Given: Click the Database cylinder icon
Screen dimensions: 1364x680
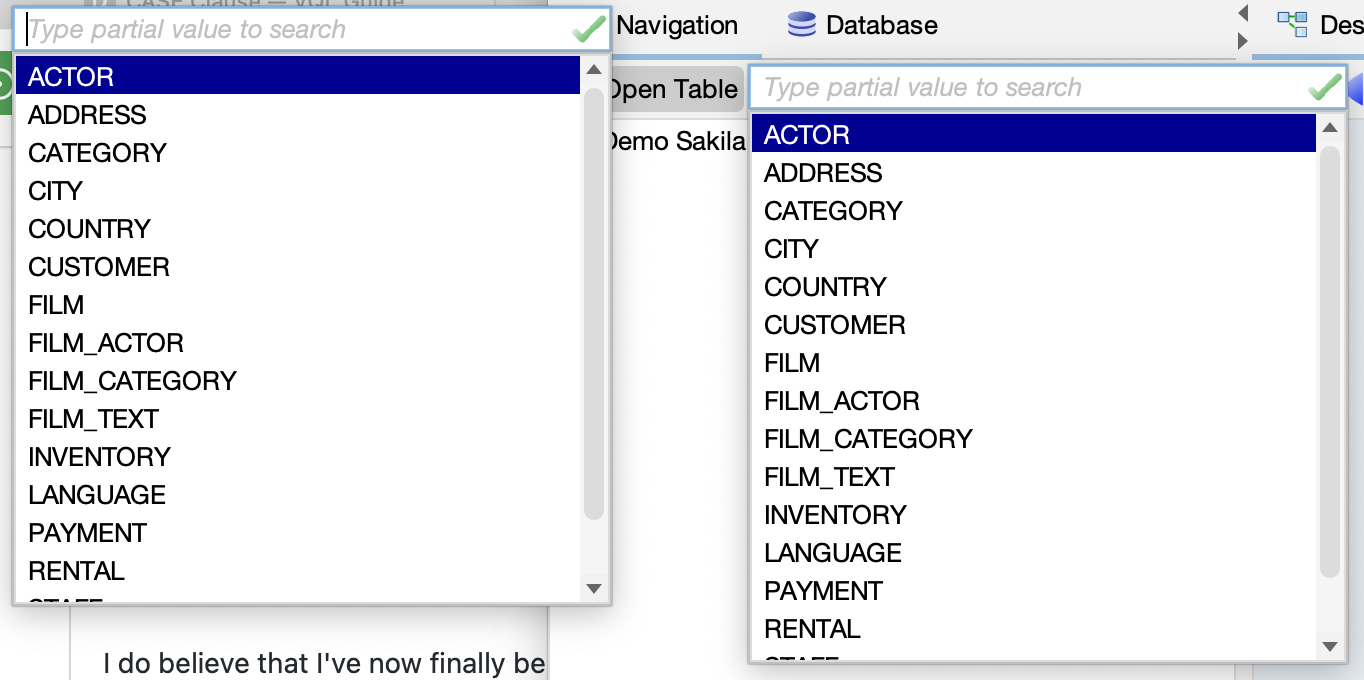Looking at the screenshot, I should point(802,25).
